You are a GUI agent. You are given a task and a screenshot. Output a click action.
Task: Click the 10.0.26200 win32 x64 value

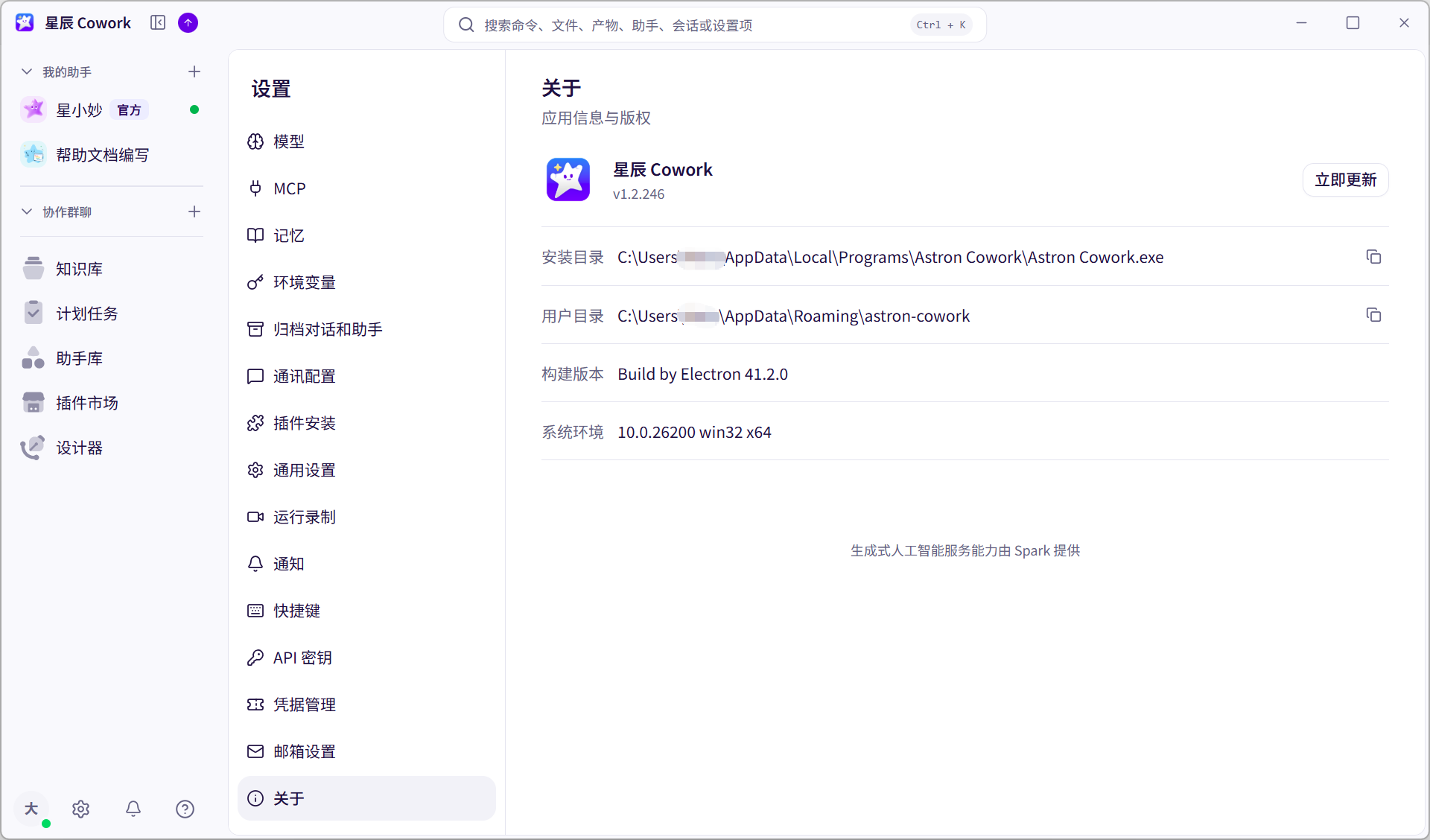[694, 432]
